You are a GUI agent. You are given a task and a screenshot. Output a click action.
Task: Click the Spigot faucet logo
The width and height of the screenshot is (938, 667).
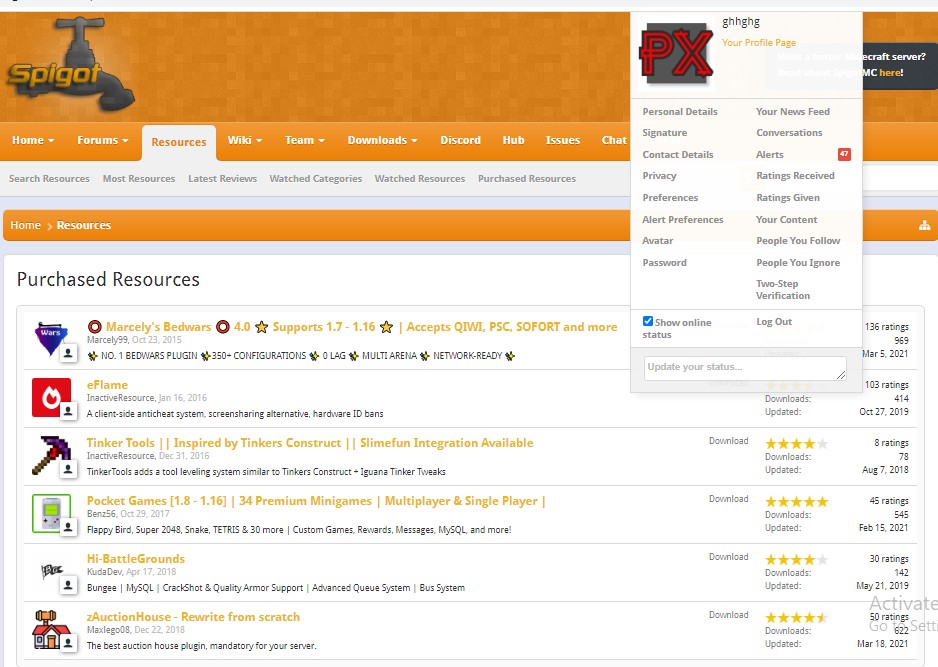pos(70,64)
